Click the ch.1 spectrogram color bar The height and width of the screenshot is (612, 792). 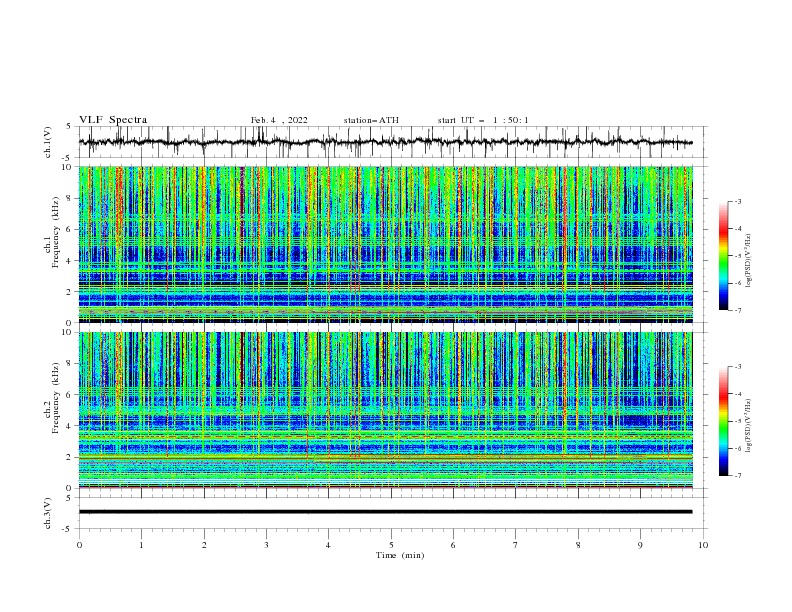pos(724,256)
